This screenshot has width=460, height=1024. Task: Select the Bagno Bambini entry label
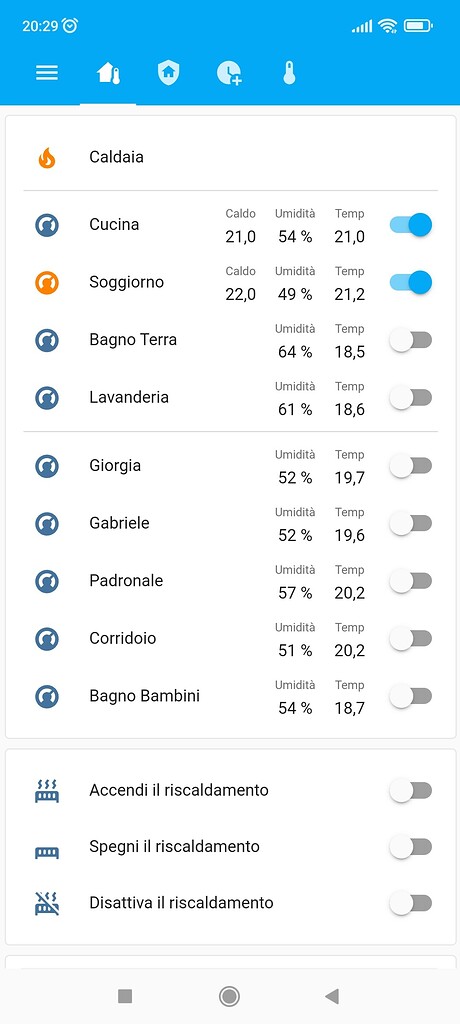pyautogui.click(x=144, y=696)
